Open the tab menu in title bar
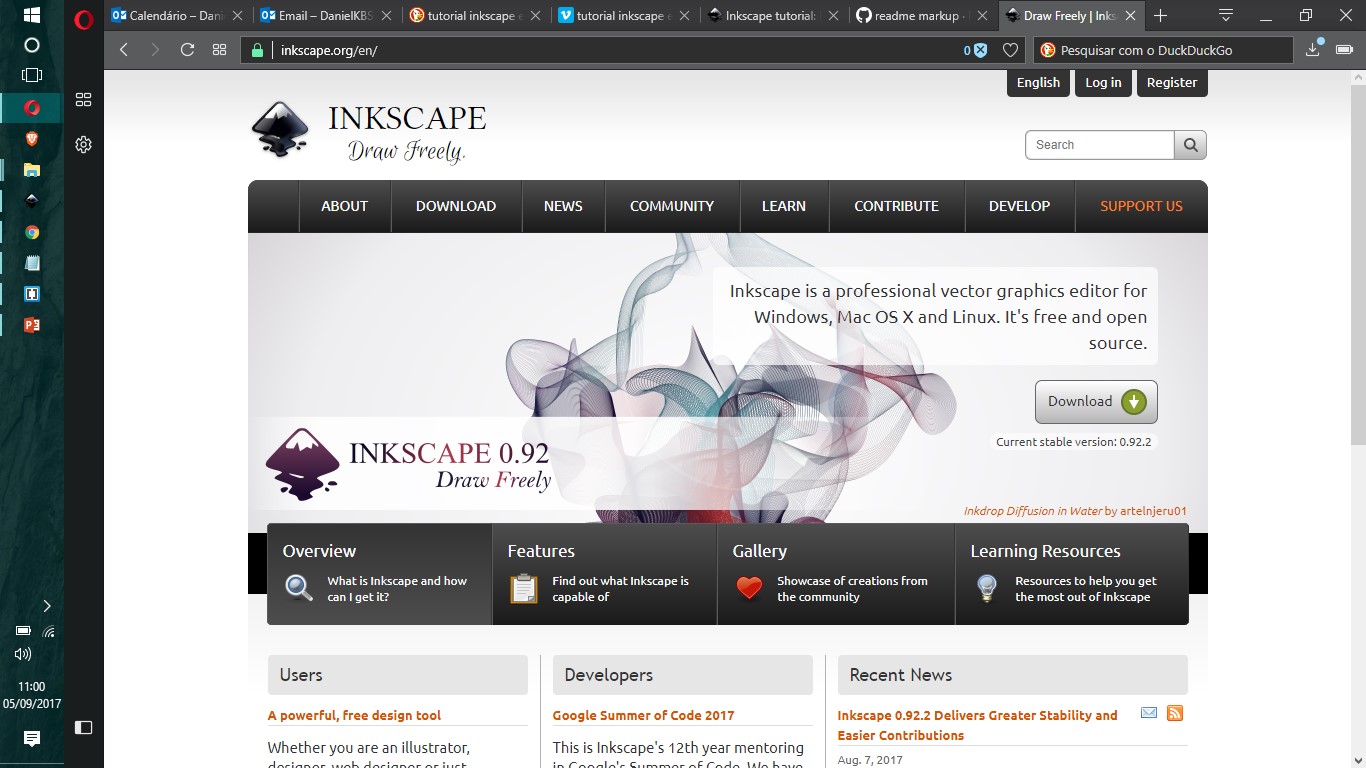 coord(1226,15)
